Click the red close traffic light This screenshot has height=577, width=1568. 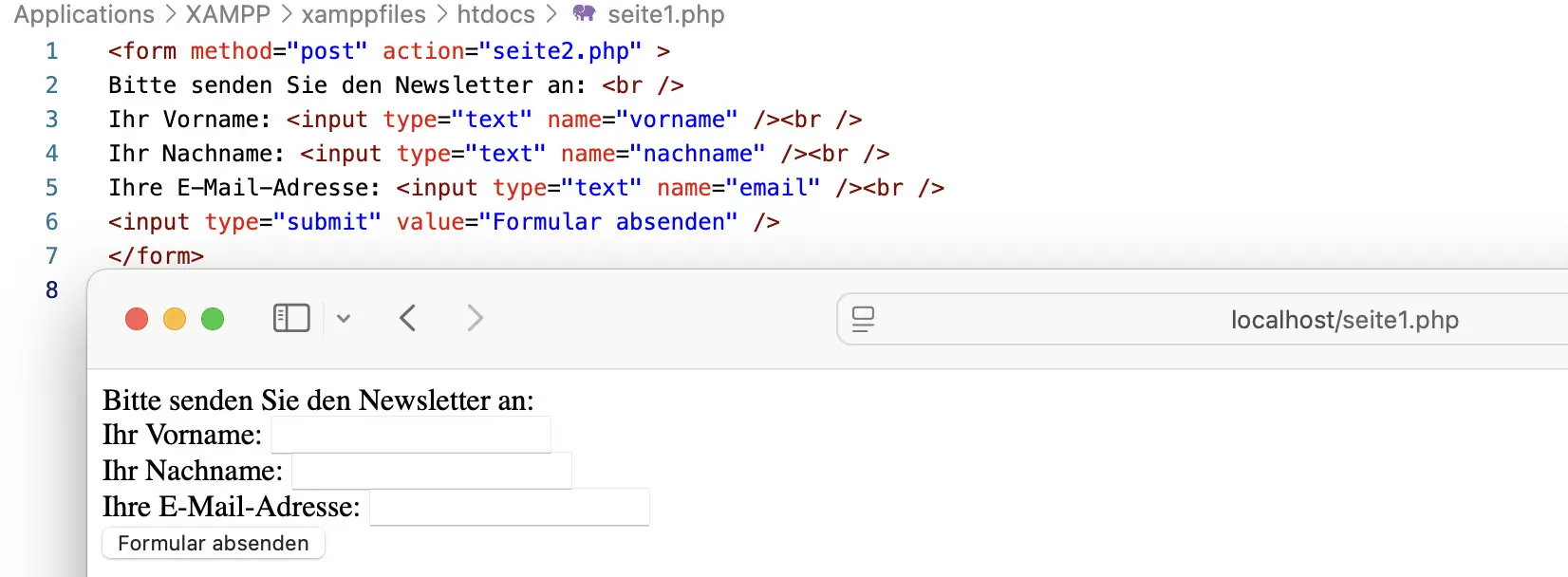(137, 319)
